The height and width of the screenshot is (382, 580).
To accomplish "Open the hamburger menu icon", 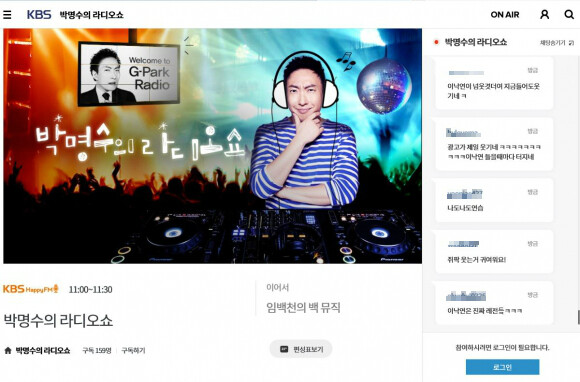I will [7, 14].
